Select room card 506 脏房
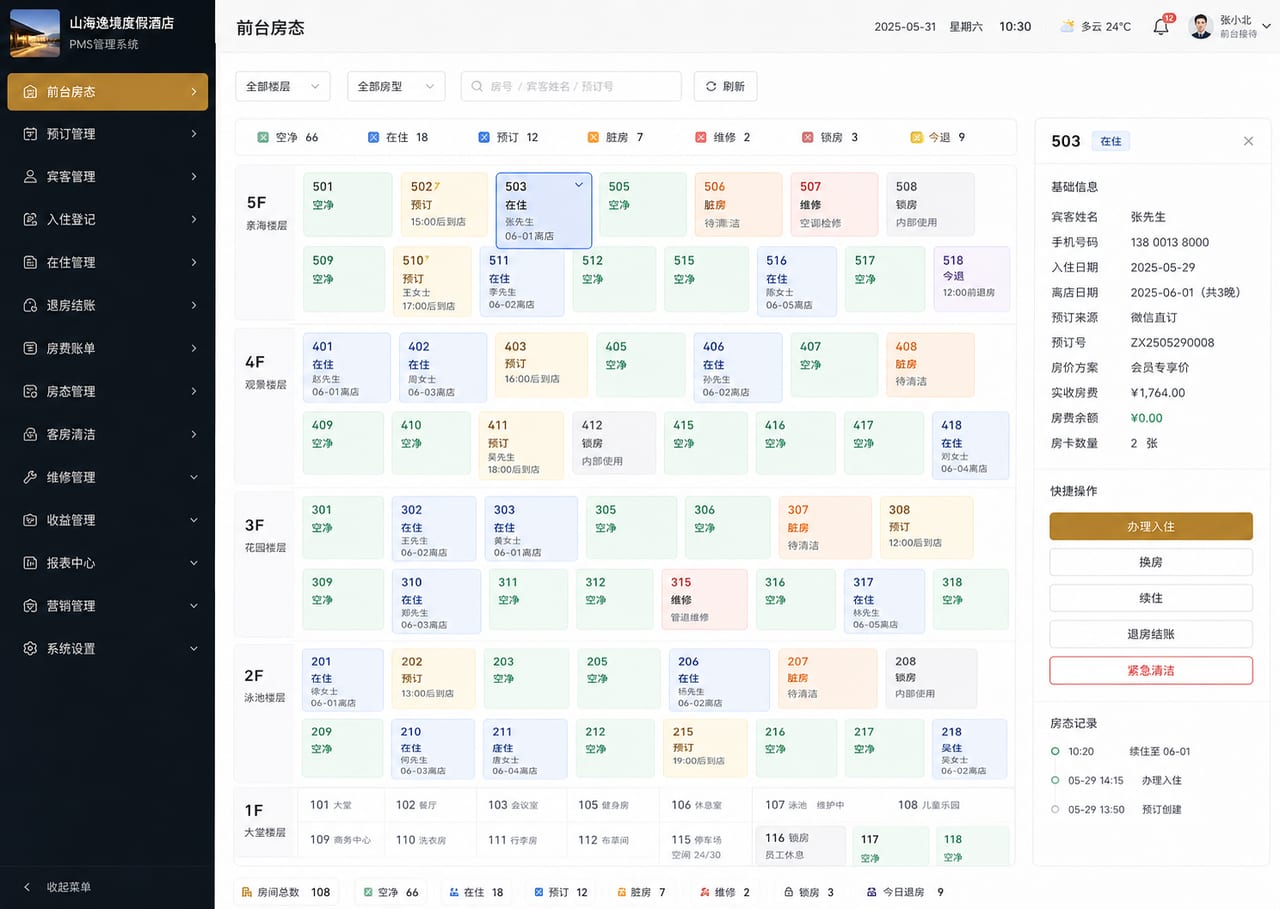This screenshot has width=1280, height=909. pyautogui.click(x=738, y=205)
